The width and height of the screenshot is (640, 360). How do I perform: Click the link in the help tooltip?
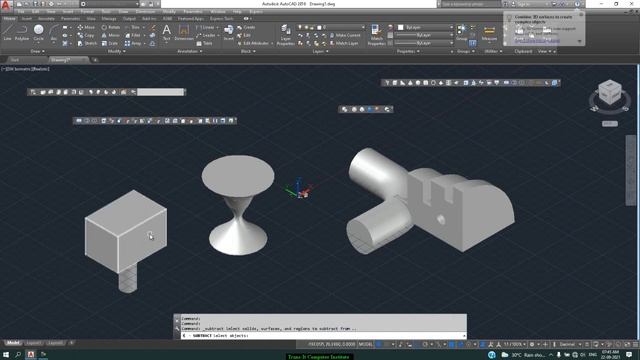537,41
